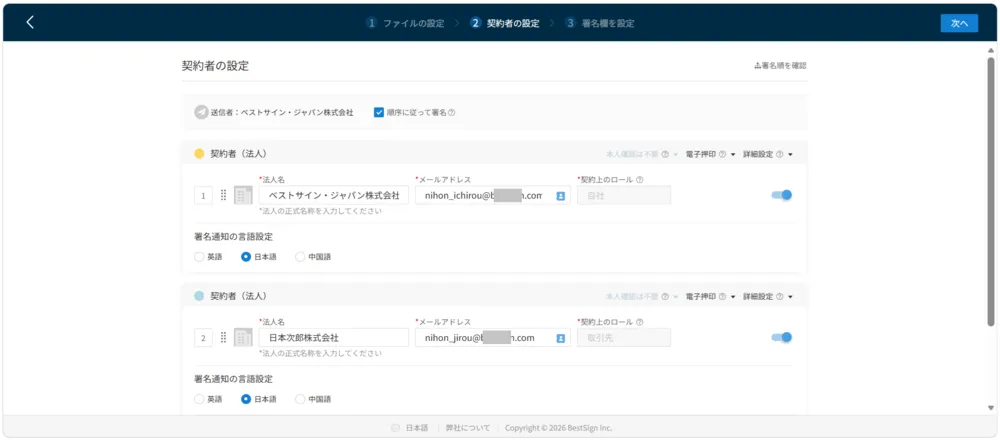Viewport: 1000px width, 440px height.
Task: Click the 自社 role field
Action: pos(624,195)
